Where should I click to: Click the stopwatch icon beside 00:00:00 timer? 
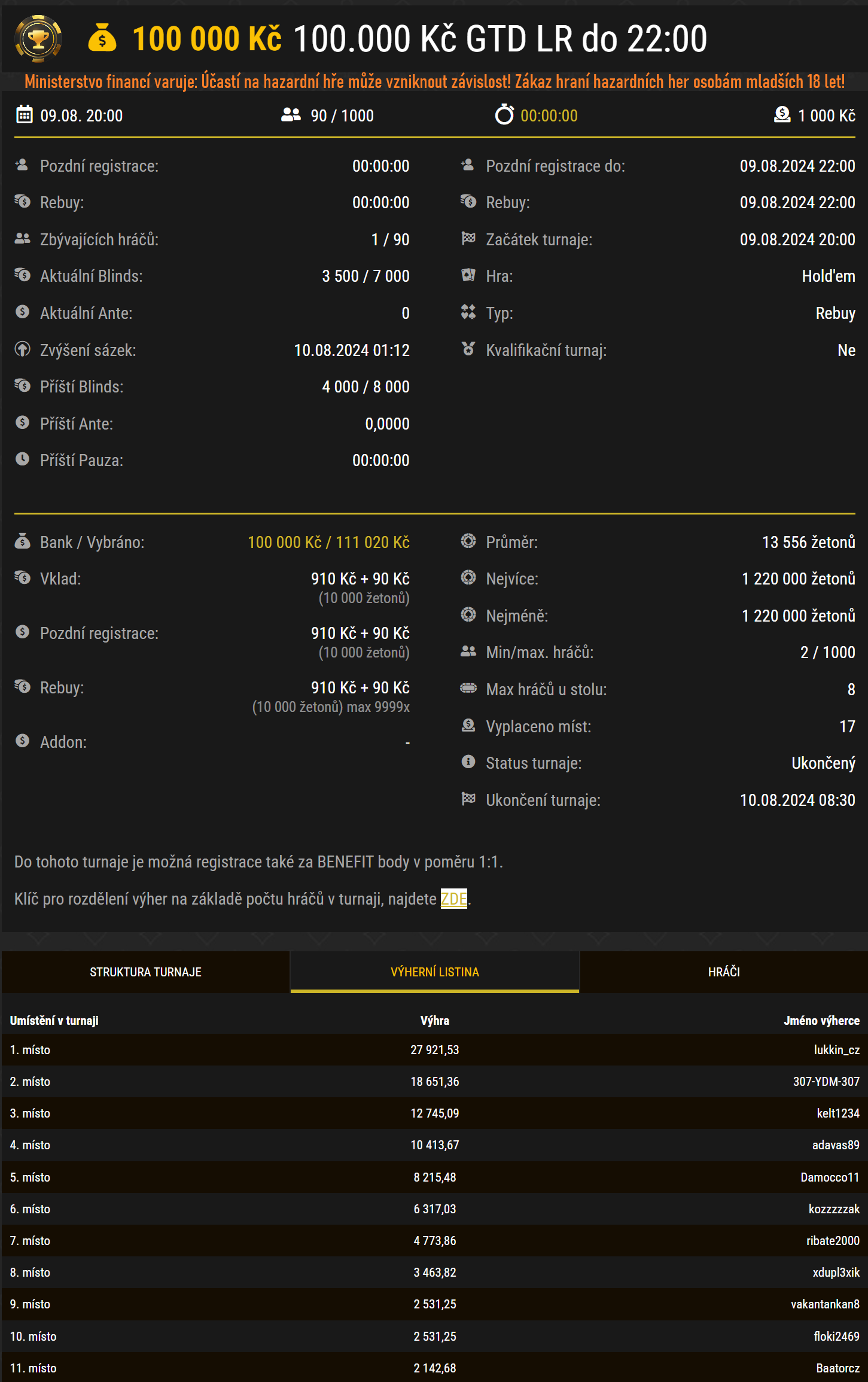point(504,115)
